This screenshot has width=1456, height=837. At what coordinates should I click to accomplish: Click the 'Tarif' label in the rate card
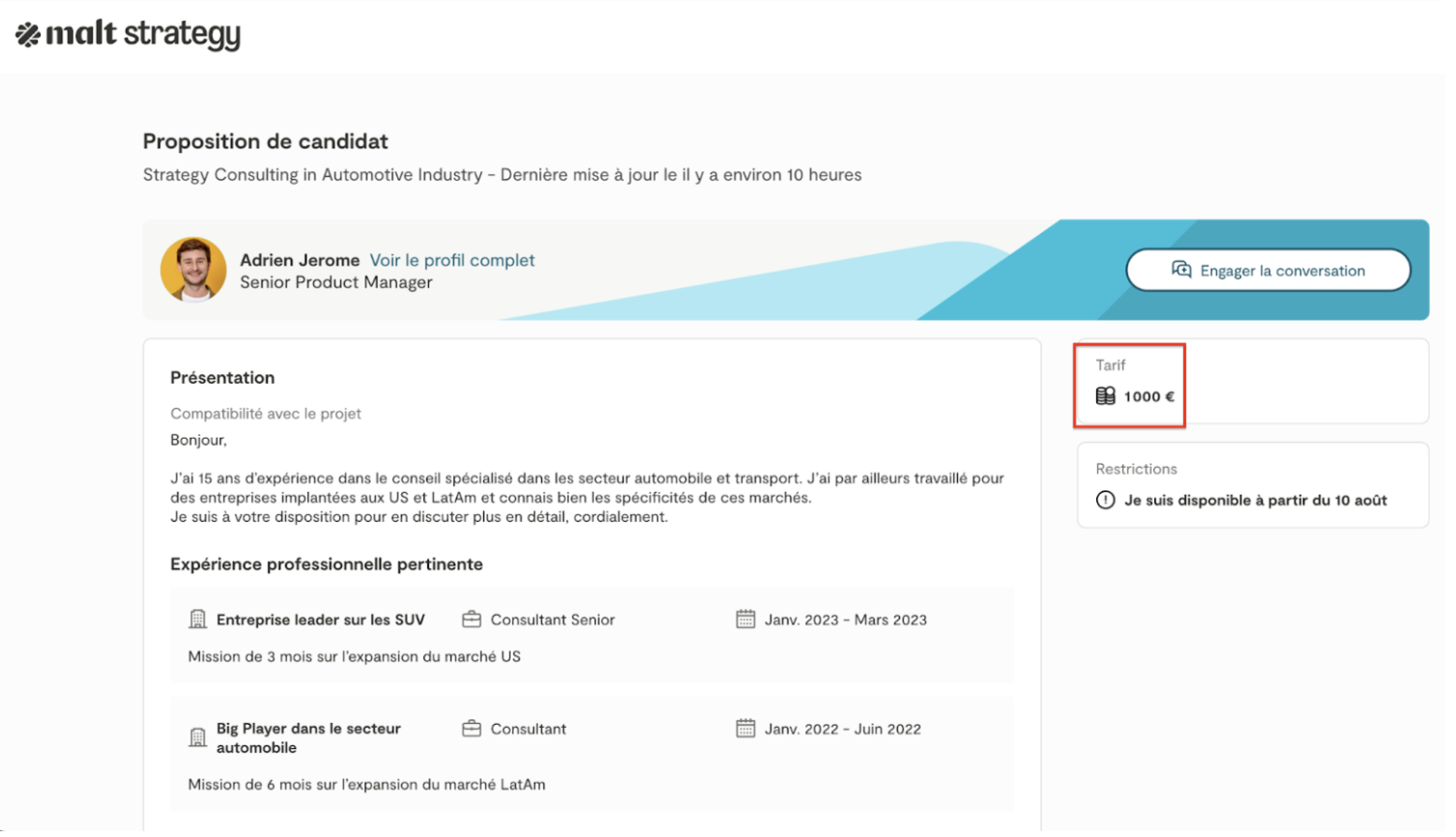pos(1110,365)
